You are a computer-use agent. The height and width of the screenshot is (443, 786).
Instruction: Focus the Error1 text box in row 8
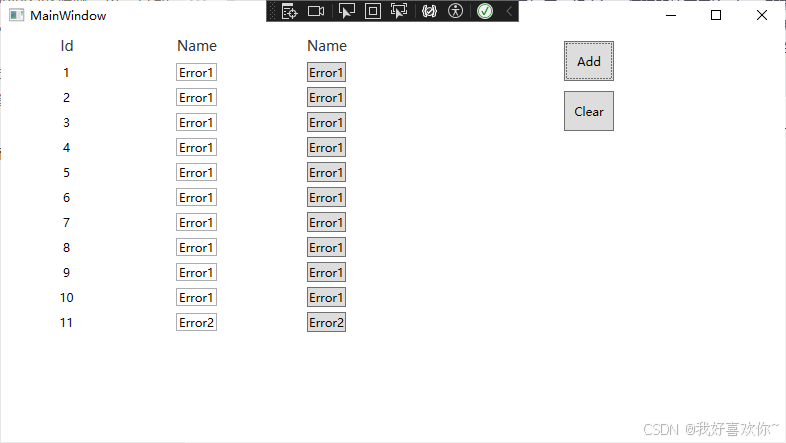click(x=196, y=248)
